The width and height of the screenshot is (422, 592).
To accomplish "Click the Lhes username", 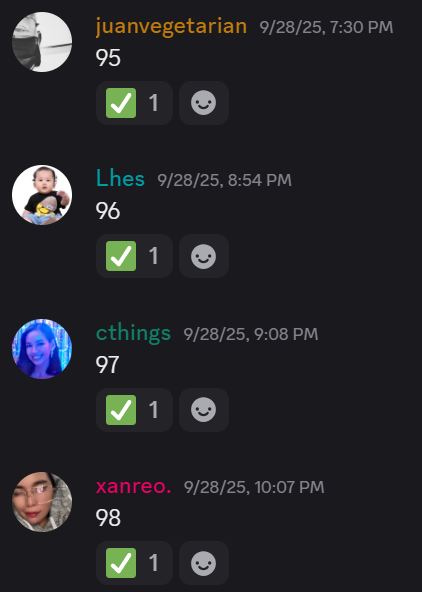I will point(120,178).
